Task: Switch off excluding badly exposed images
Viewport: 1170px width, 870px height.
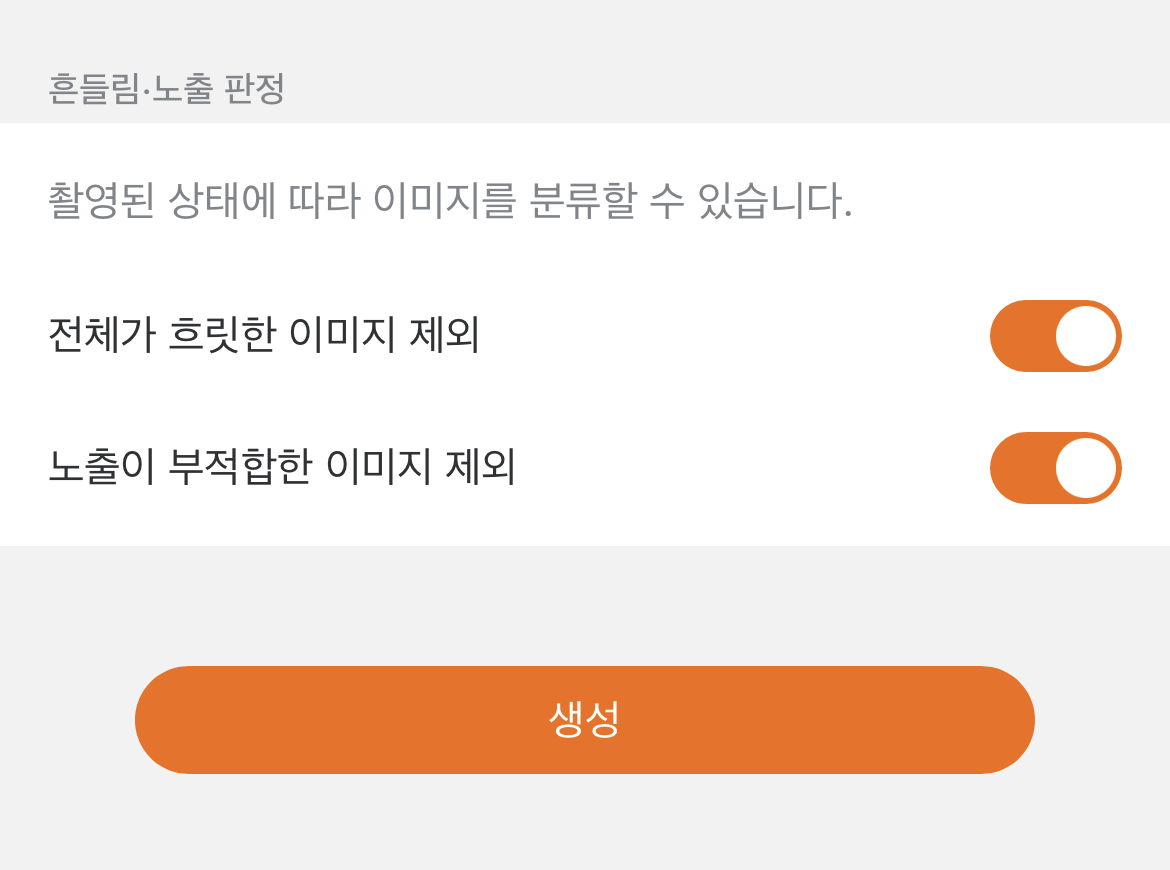Action: [x=1055, y=468]
